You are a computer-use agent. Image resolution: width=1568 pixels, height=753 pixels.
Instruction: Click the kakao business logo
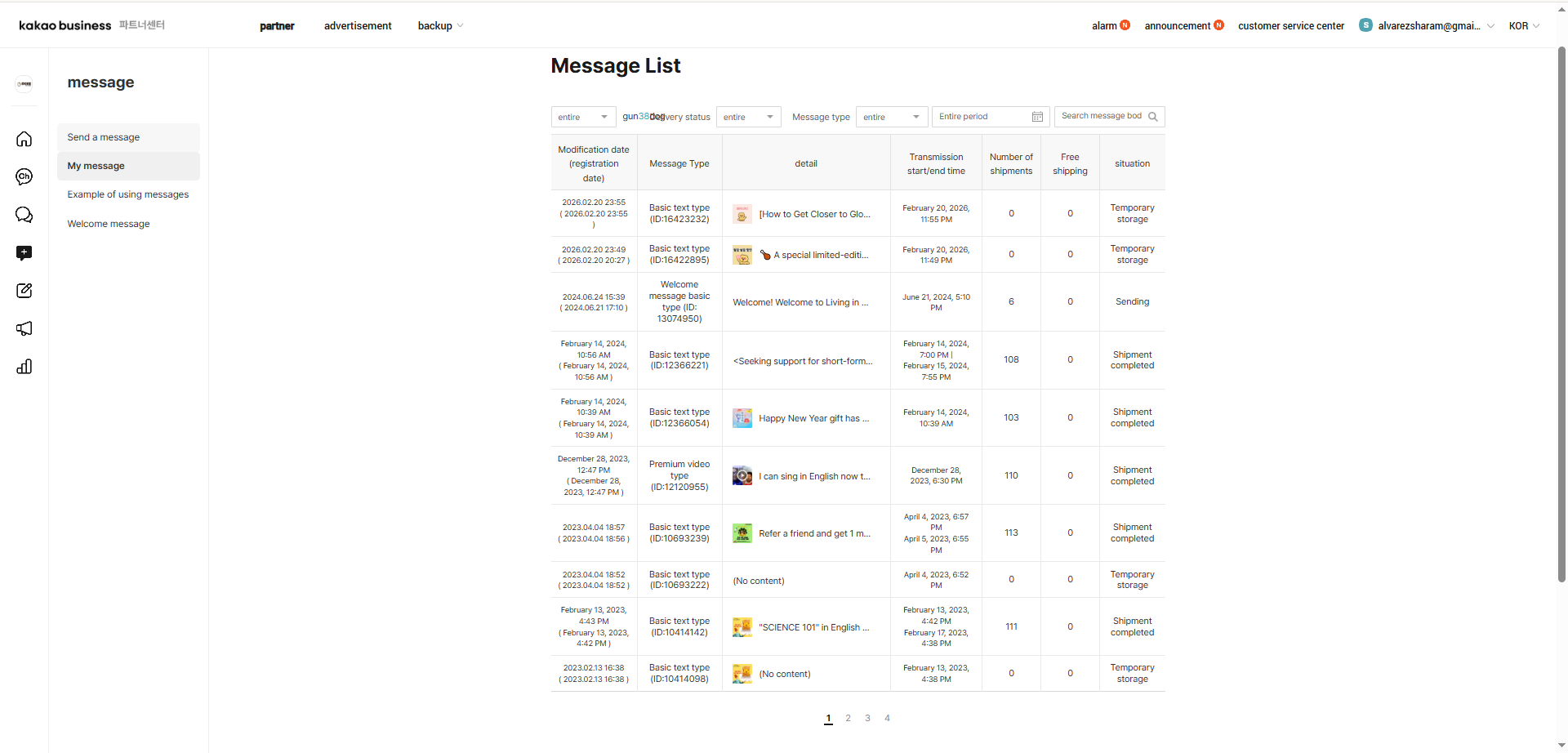(x=65, y=25)
